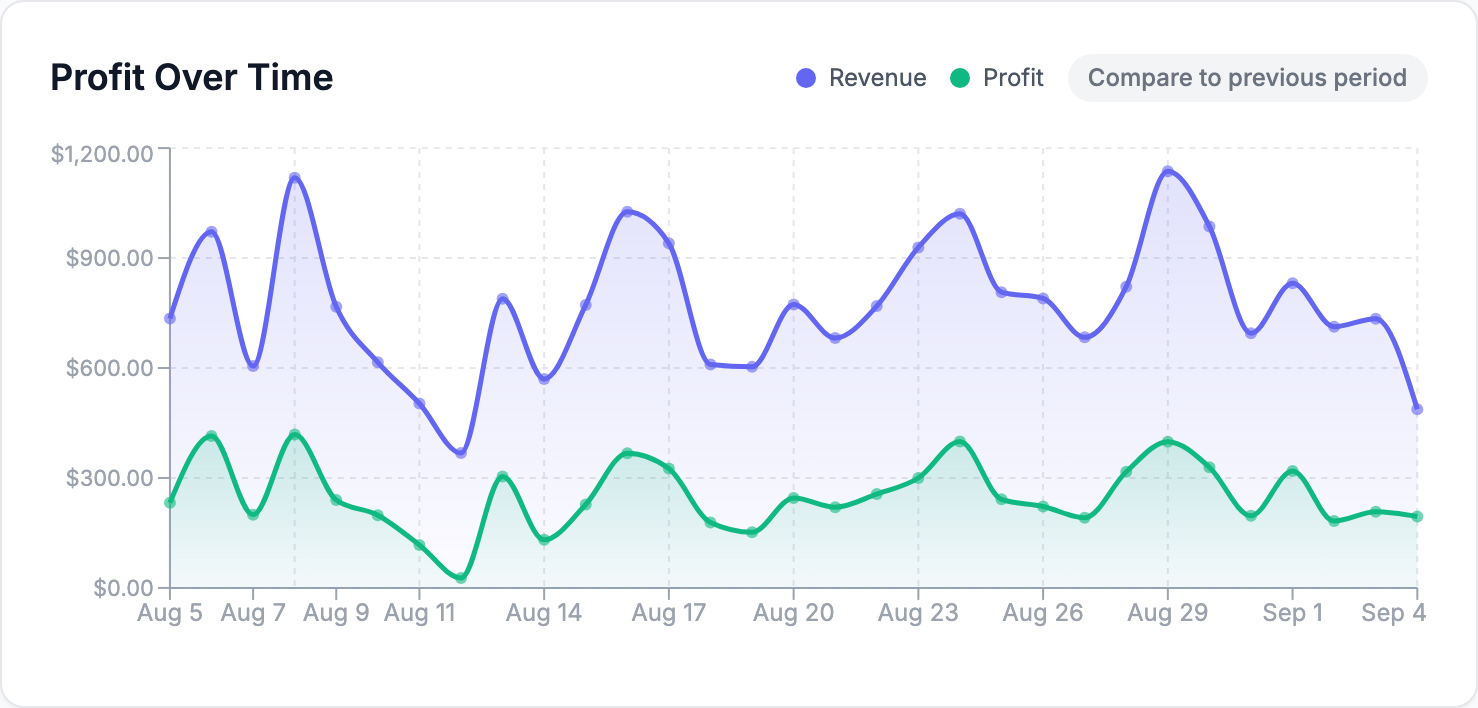
Task: Select the Revenue data point at Sep 4
Action: (1417, 409)
